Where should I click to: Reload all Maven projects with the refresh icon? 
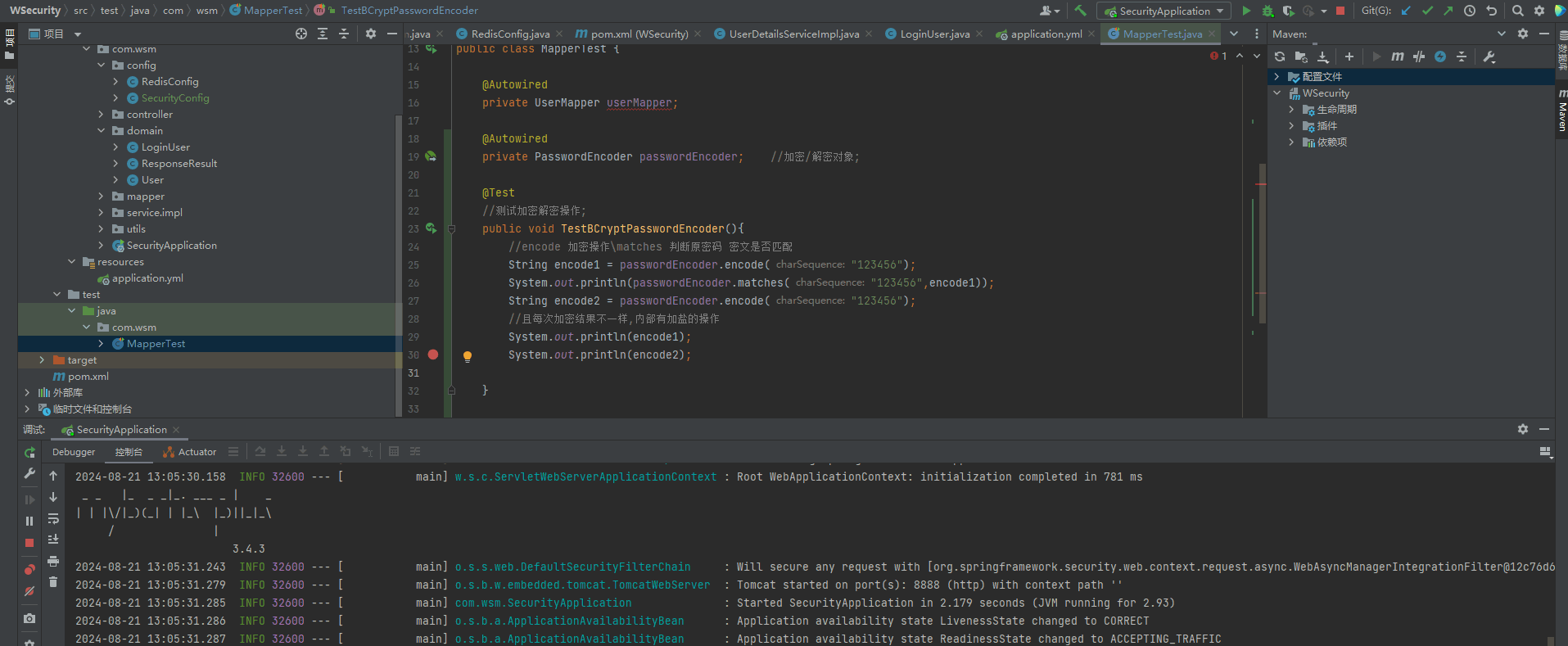(1280, 56)
